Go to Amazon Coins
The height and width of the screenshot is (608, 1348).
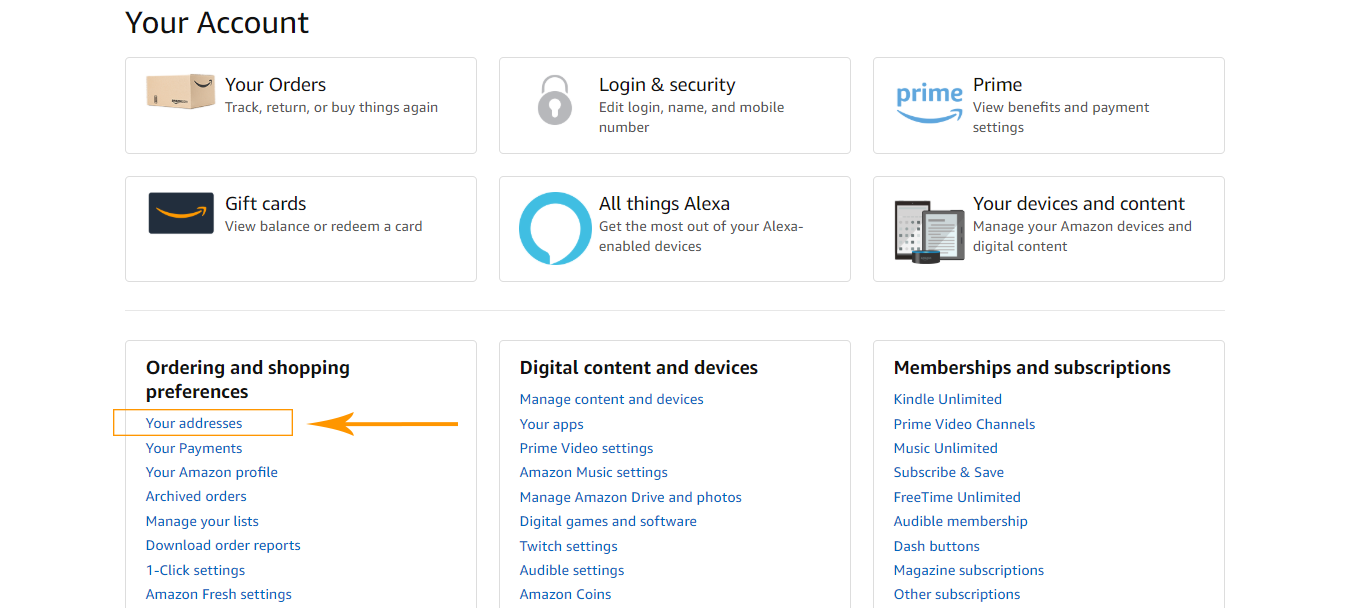[566, 594]
